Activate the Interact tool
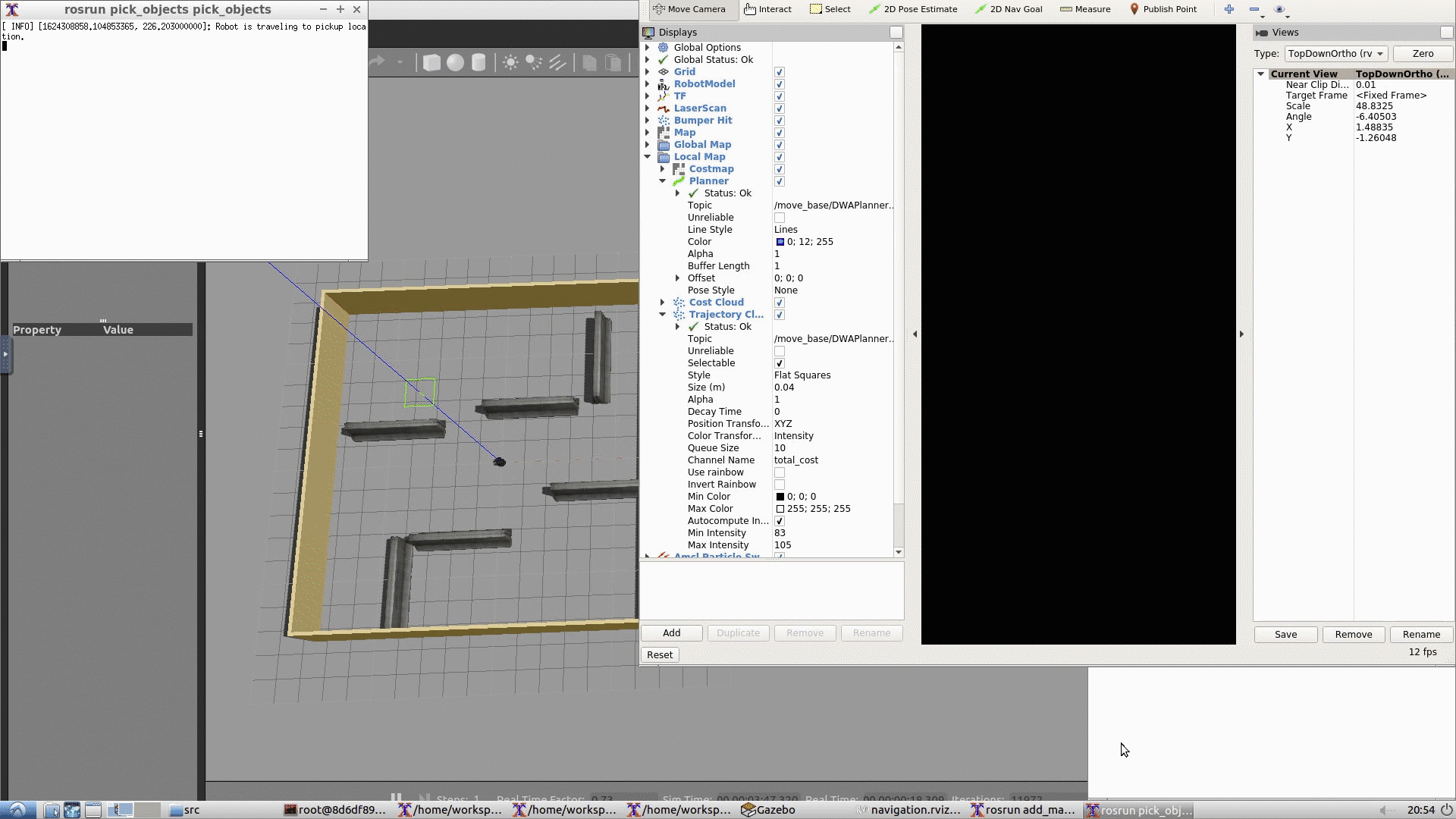Screen dimensions: 1456x819 coord(767,9)
